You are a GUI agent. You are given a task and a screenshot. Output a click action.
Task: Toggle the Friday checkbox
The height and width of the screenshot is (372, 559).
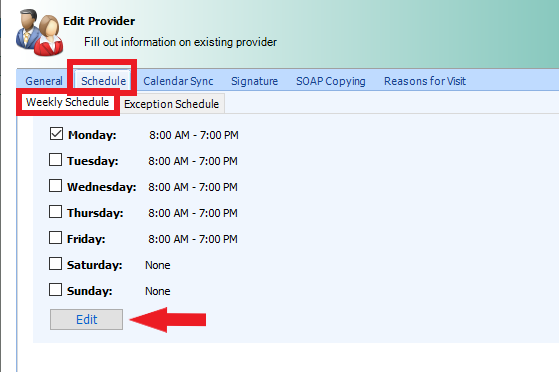[x=55, y=238]
